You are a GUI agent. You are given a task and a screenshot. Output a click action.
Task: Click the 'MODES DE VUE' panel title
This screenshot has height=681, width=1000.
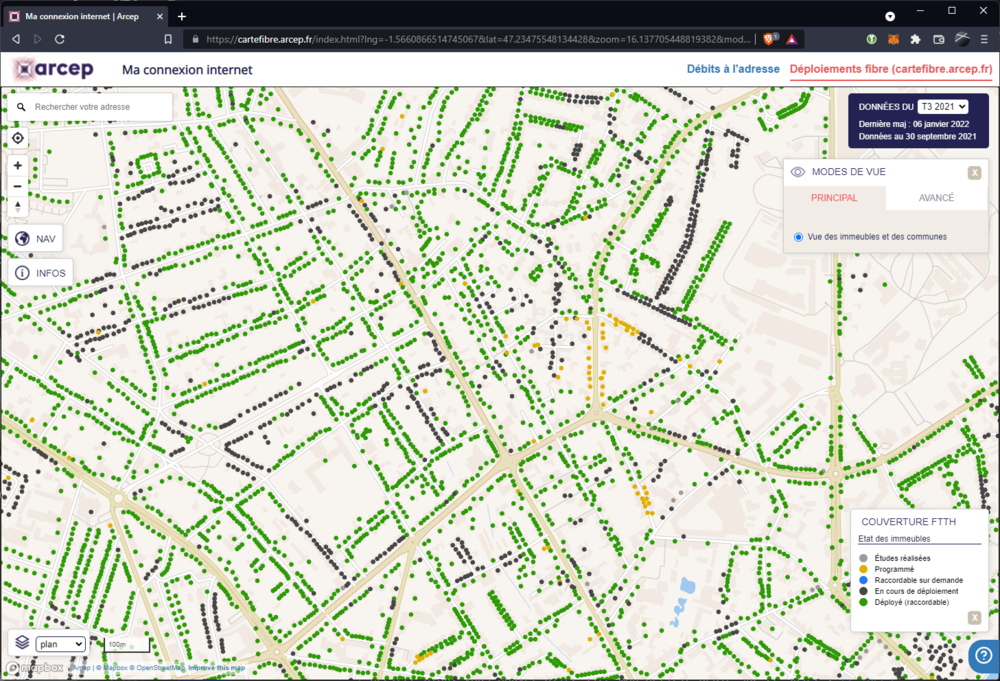[848, 172]
